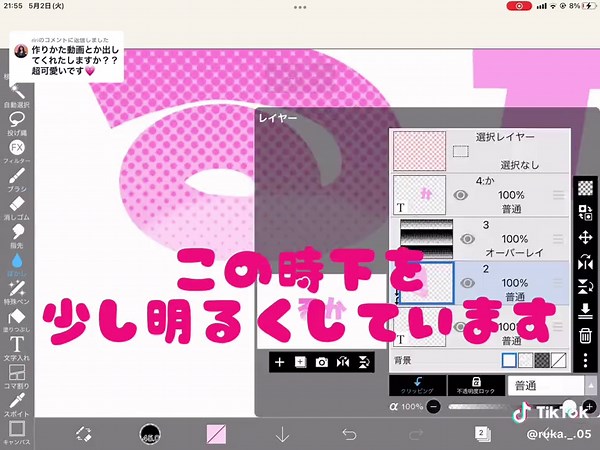This screenshot has width=600, height=450.
Task: Open the layers count button
Action: [482, 434]
